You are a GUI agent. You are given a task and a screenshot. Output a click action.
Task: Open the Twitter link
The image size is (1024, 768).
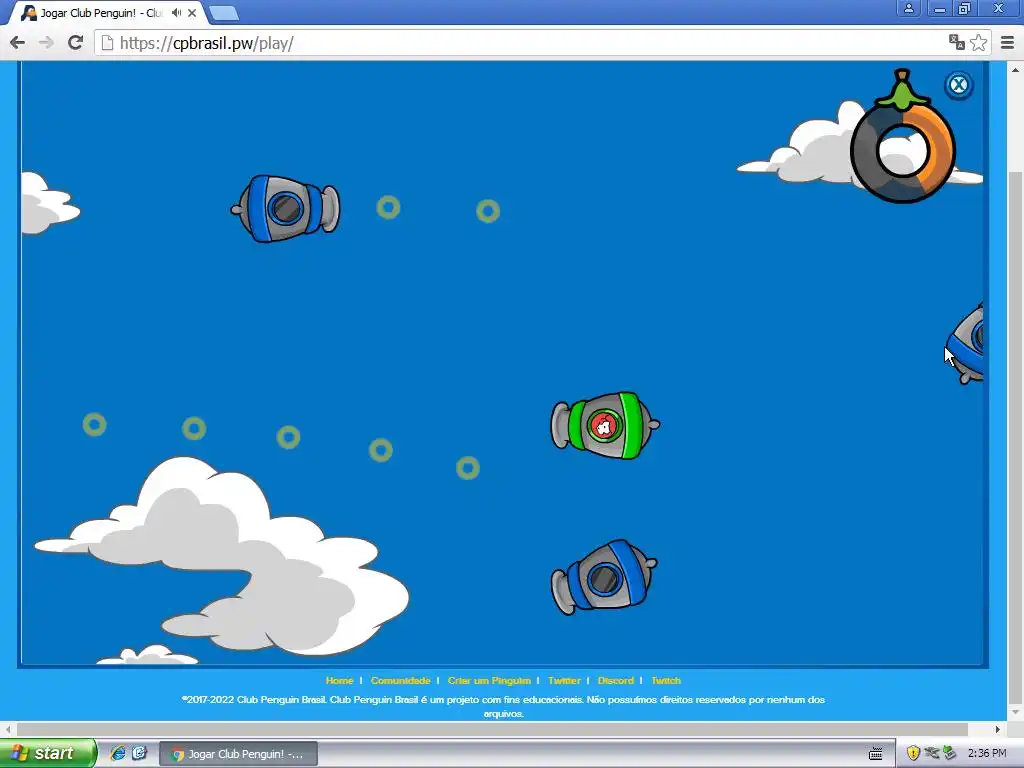pos(564,680)
